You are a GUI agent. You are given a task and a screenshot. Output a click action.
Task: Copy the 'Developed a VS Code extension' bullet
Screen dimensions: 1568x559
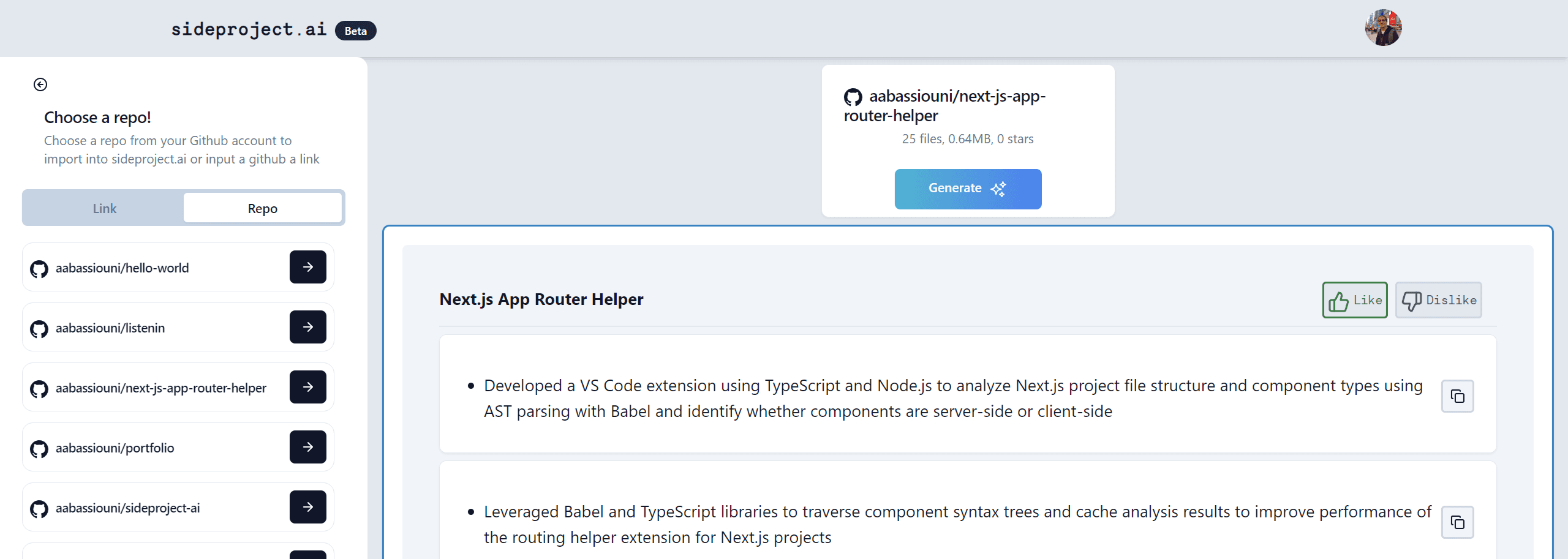pos(1458,397)
